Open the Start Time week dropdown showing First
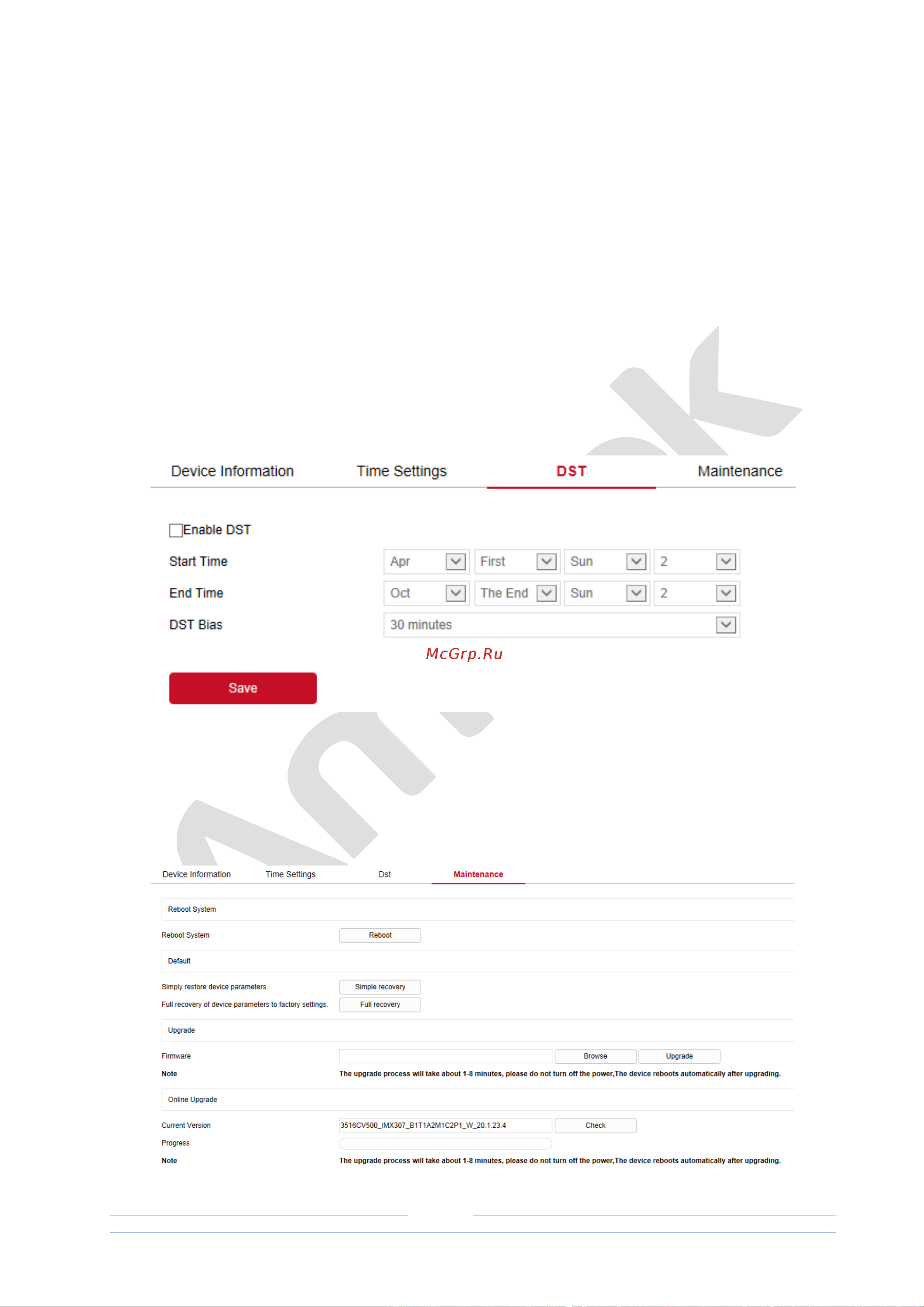Image resolution: width=924 pixels, height=1307 pixels. [x=517, y=562]
